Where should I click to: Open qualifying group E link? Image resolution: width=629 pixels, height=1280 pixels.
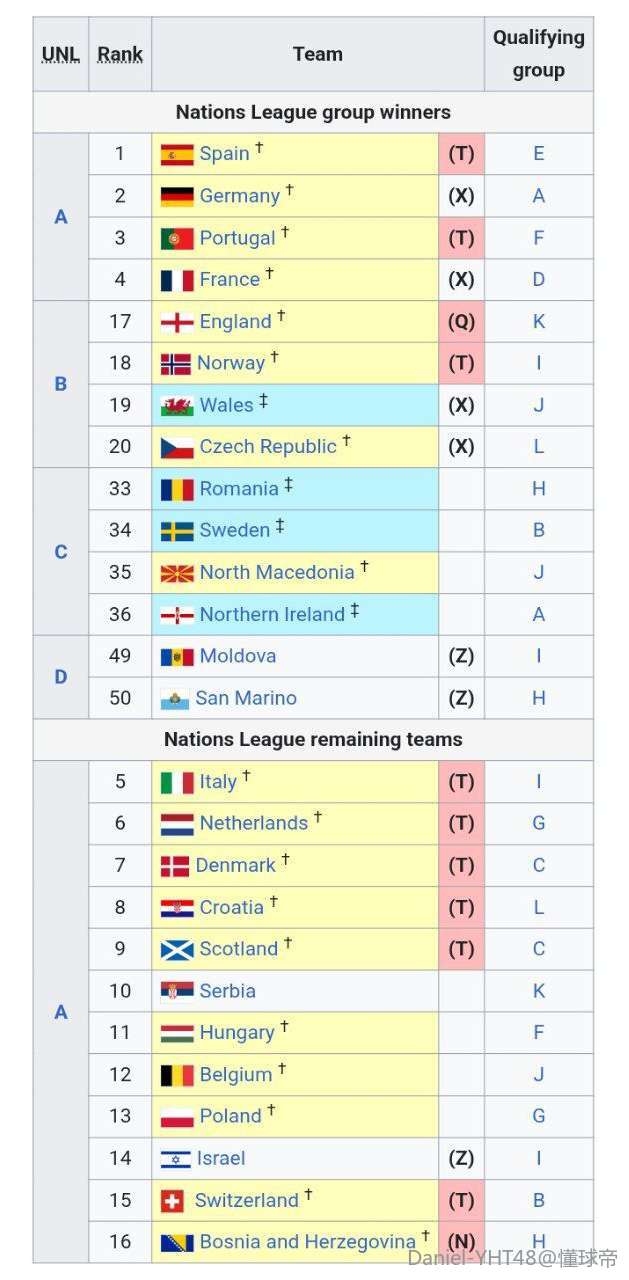click(x=538, y=154)
